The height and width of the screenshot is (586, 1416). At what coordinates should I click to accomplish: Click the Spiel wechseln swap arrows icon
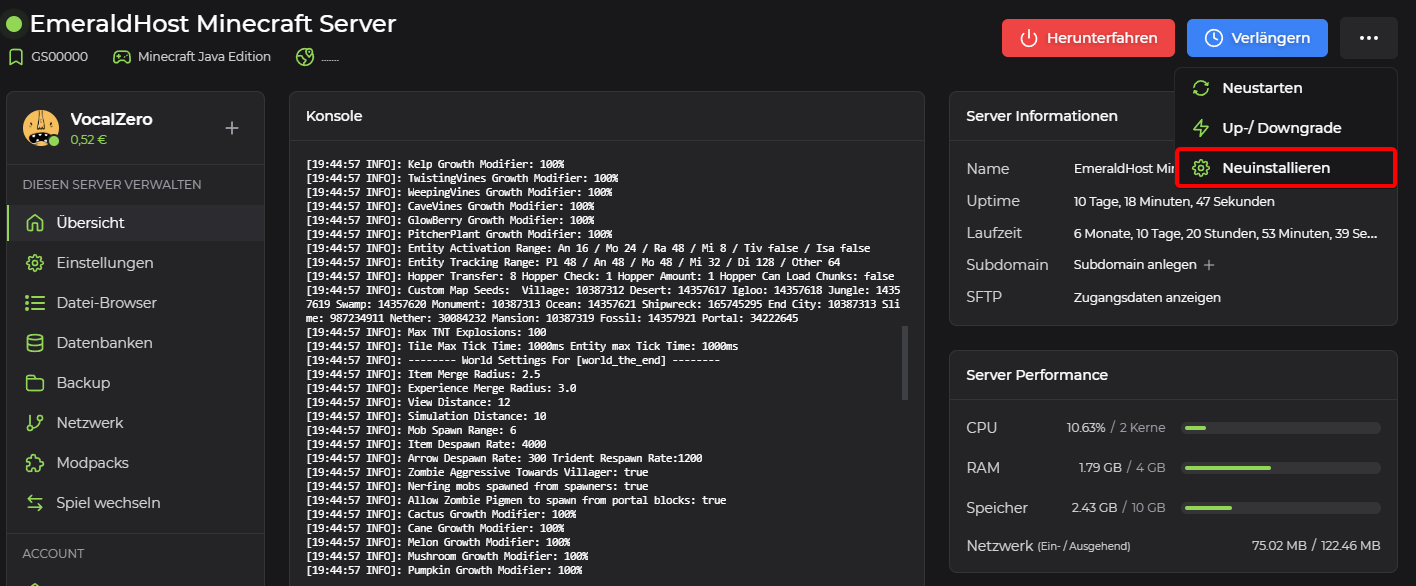pos(35,503)
